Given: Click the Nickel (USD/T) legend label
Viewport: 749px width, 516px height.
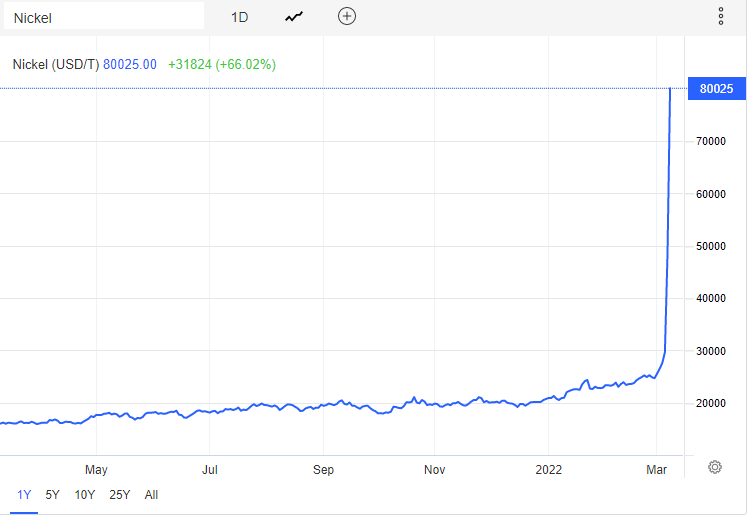Looking at the screenshot, I should (56, 64).
